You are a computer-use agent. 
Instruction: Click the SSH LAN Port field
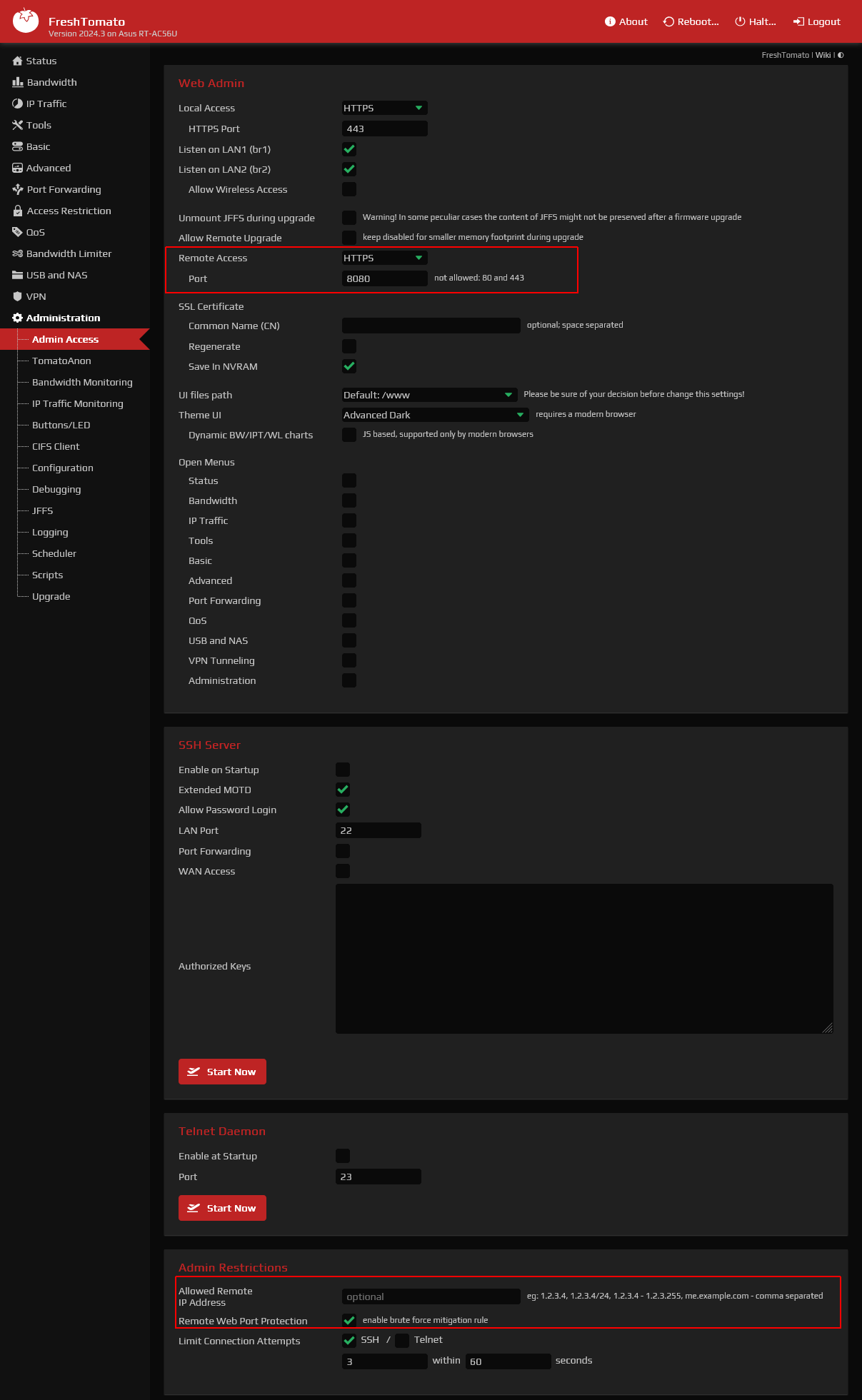(379, 830)
